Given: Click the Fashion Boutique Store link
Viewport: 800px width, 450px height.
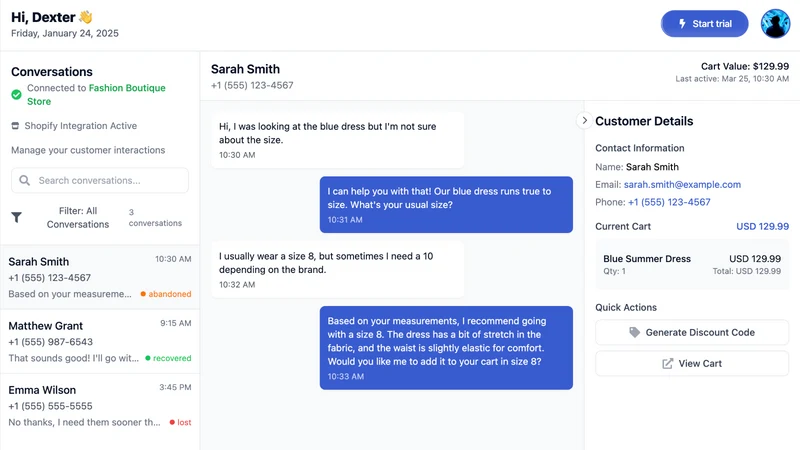Looking at the screenshot, I should click(x=96, y=94).
